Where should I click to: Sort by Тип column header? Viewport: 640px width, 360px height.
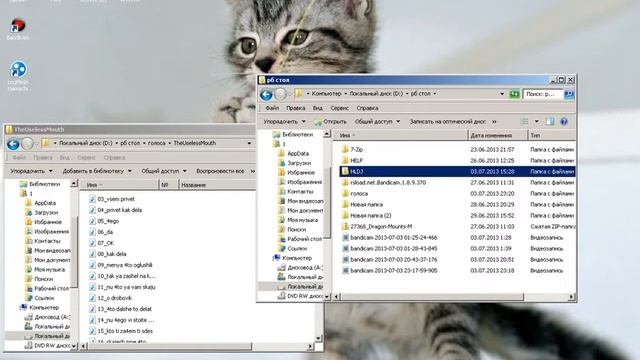click(x=551, y=135)
